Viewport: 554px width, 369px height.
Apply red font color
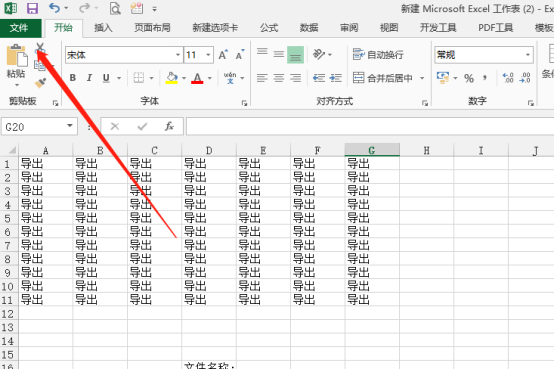pos(197,78)
